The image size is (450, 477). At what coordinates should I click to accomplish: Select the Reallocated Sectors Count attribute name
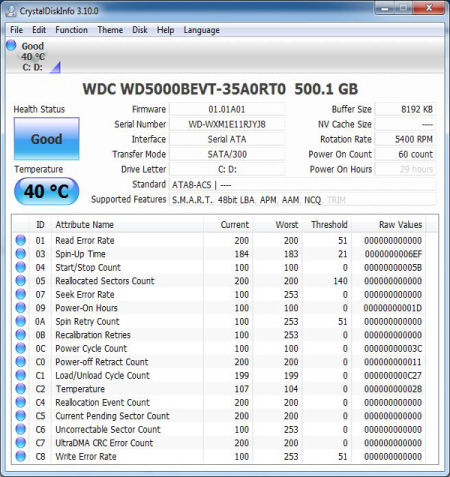tap(105, 281)
